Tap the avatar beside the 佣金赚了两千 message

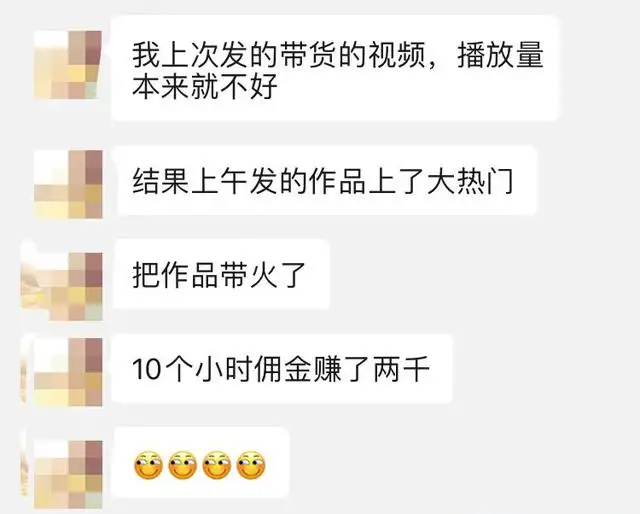pyautogui.click(x=68, y=372)
